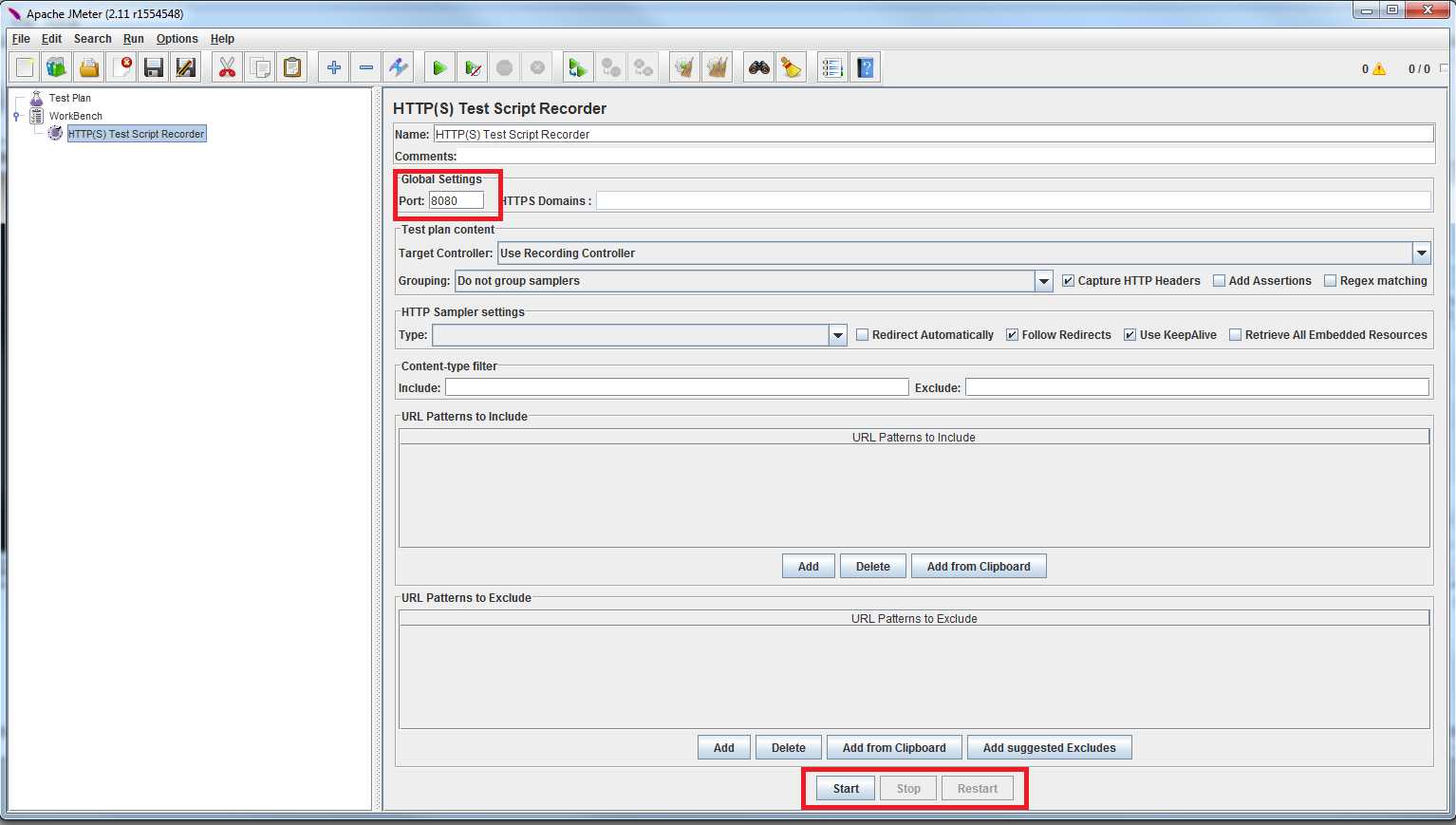Image resolution: width=1456 pixels, height=825 pixels.
Task: Click the greyed-out Restart recorder button
Action: coord(978,789)
